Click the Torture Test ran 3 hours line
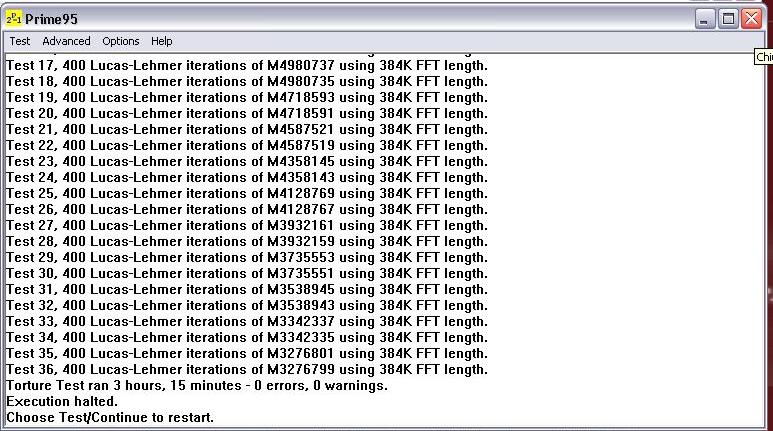 197,386
